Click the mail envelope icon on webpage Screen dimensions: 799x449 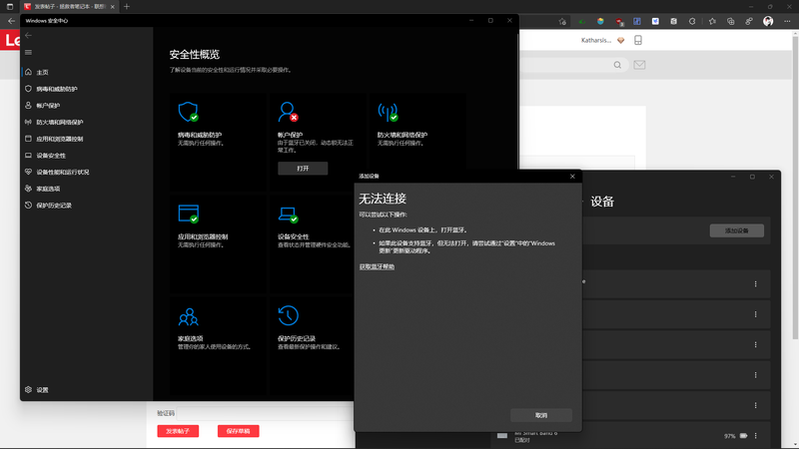click(x=639, y=65)
